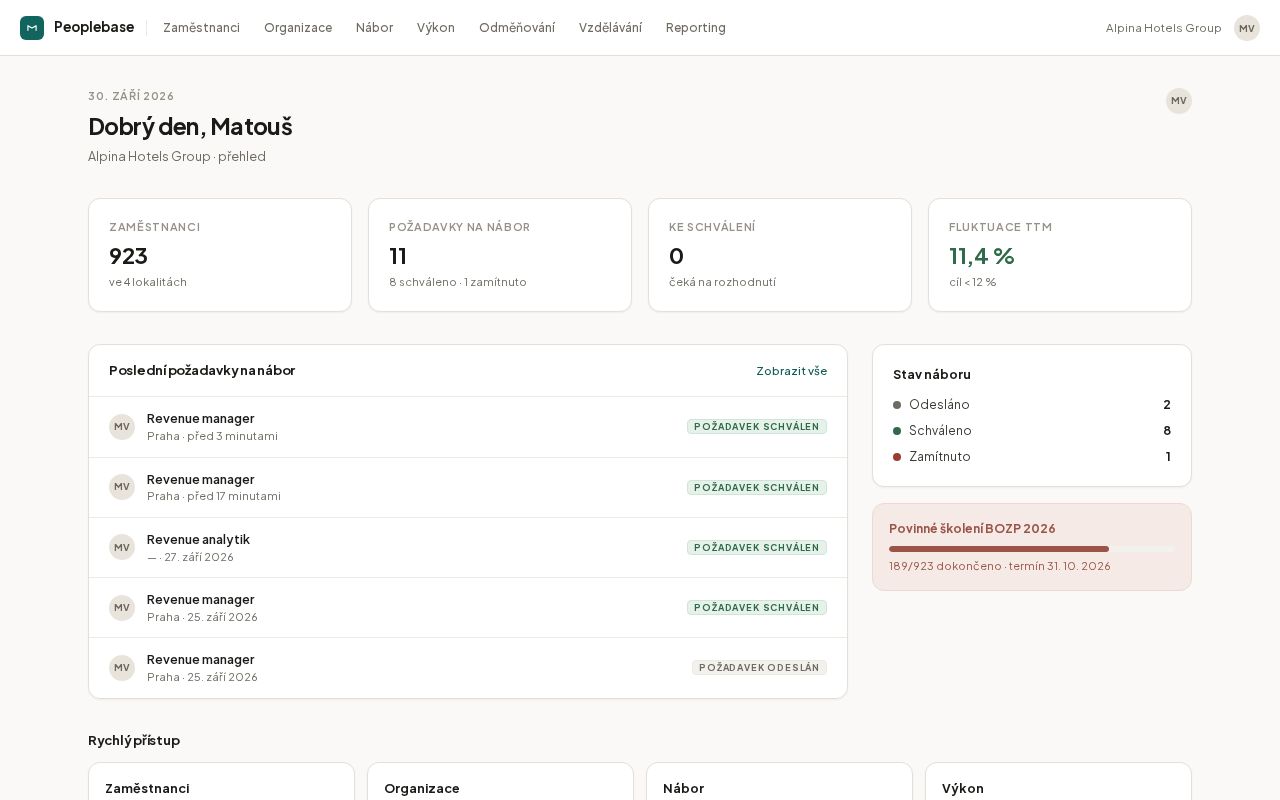Image resolution: width=1280 pixels, height=800 pixels.
Task: Select the Schváleno count 8
Action: [1167, 431]
